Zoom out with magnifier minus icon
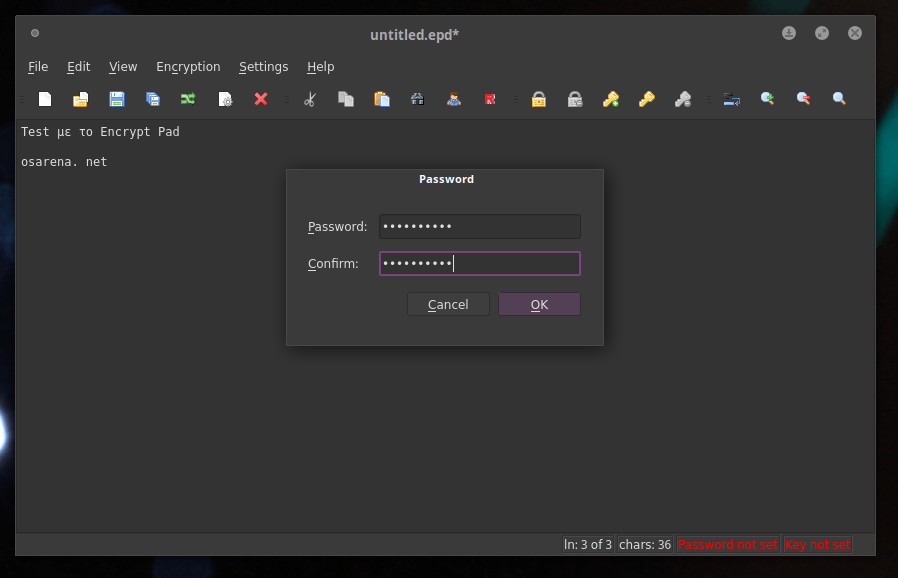Viewport: 898px width, 578px height. [804, 99]
